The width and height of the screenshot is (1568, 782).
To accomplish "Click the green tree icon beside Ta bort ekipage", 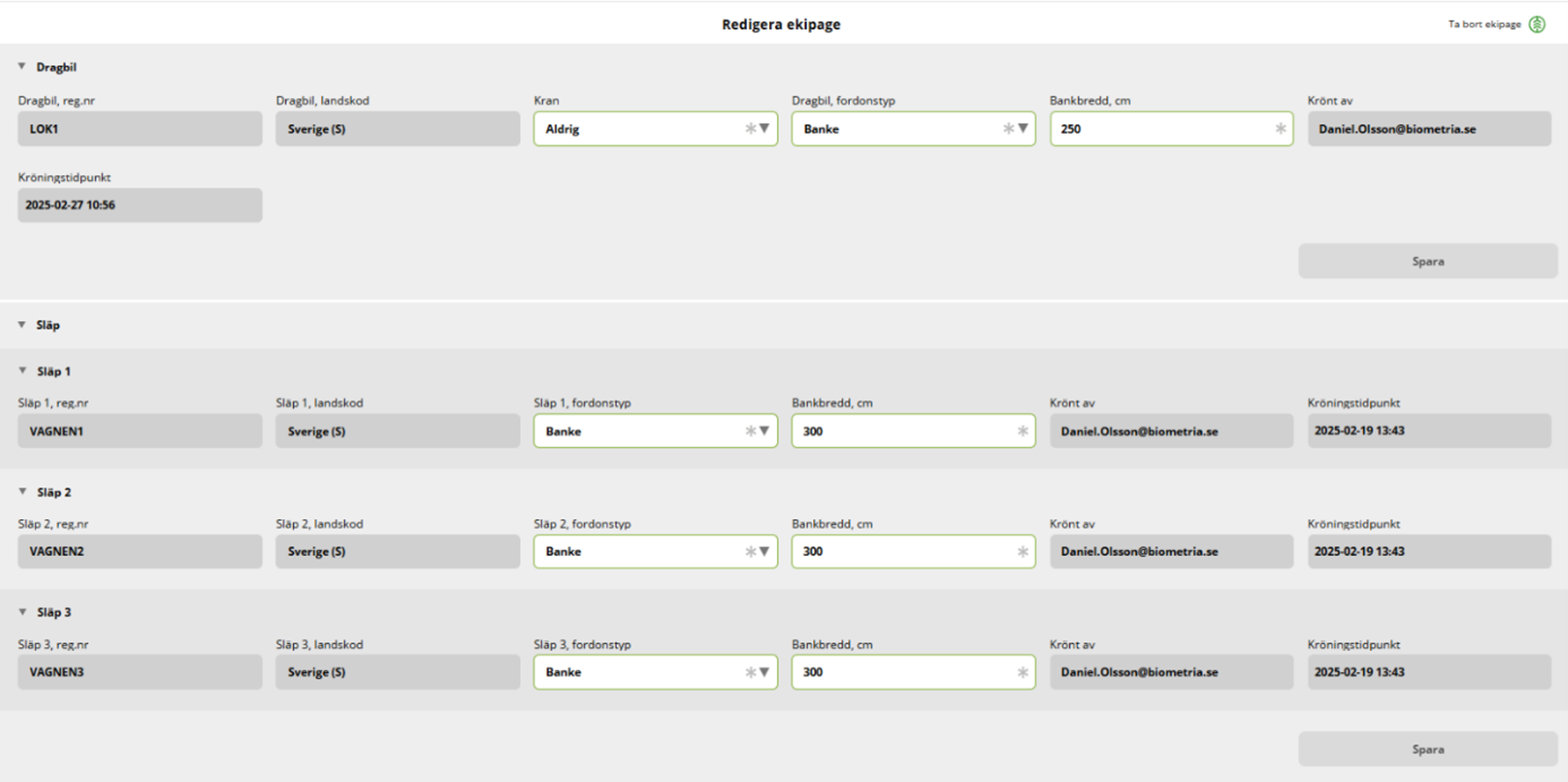I will point(1537,24).
